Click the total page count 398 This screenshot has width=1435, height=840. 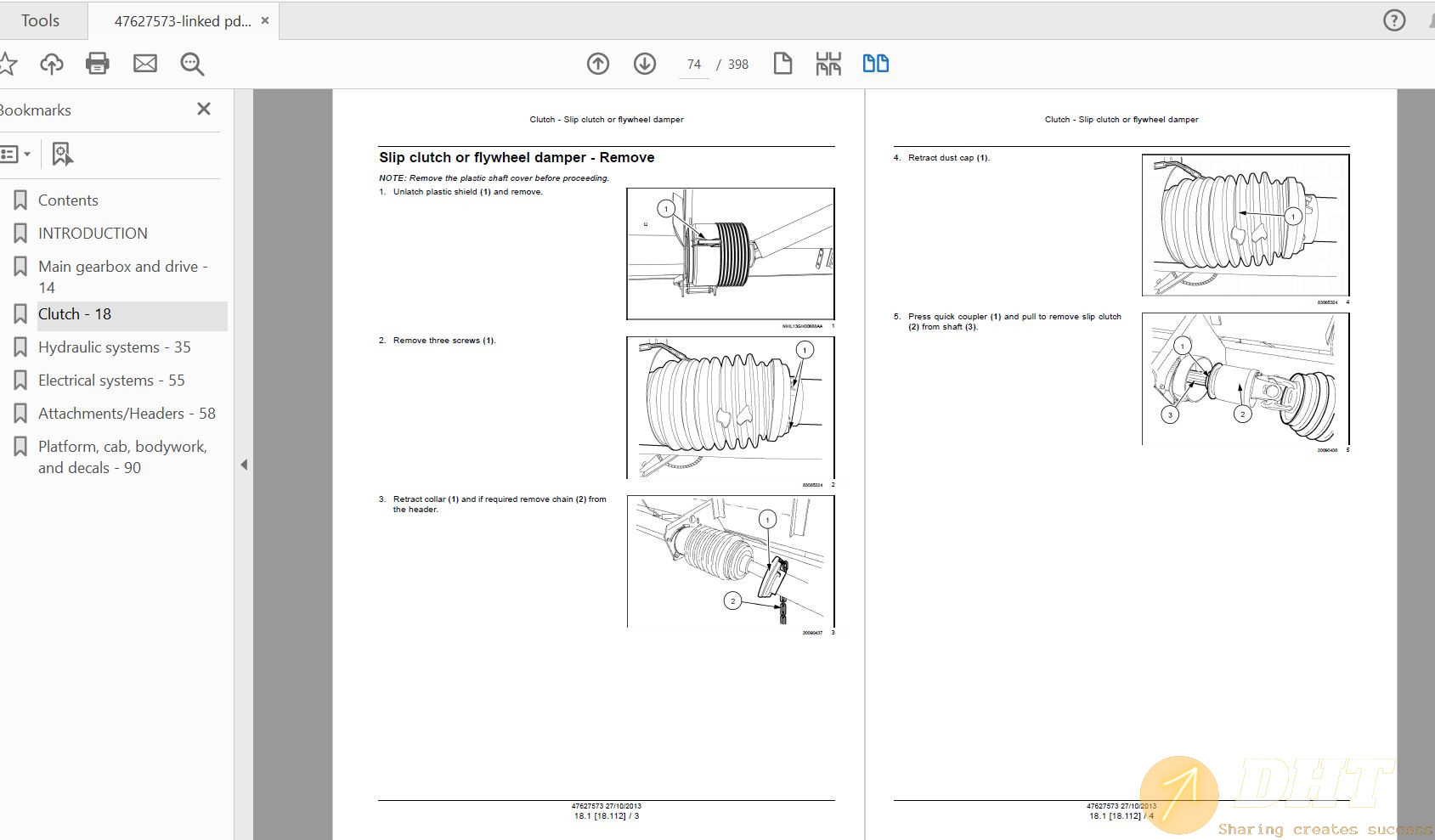pos(738,65)
